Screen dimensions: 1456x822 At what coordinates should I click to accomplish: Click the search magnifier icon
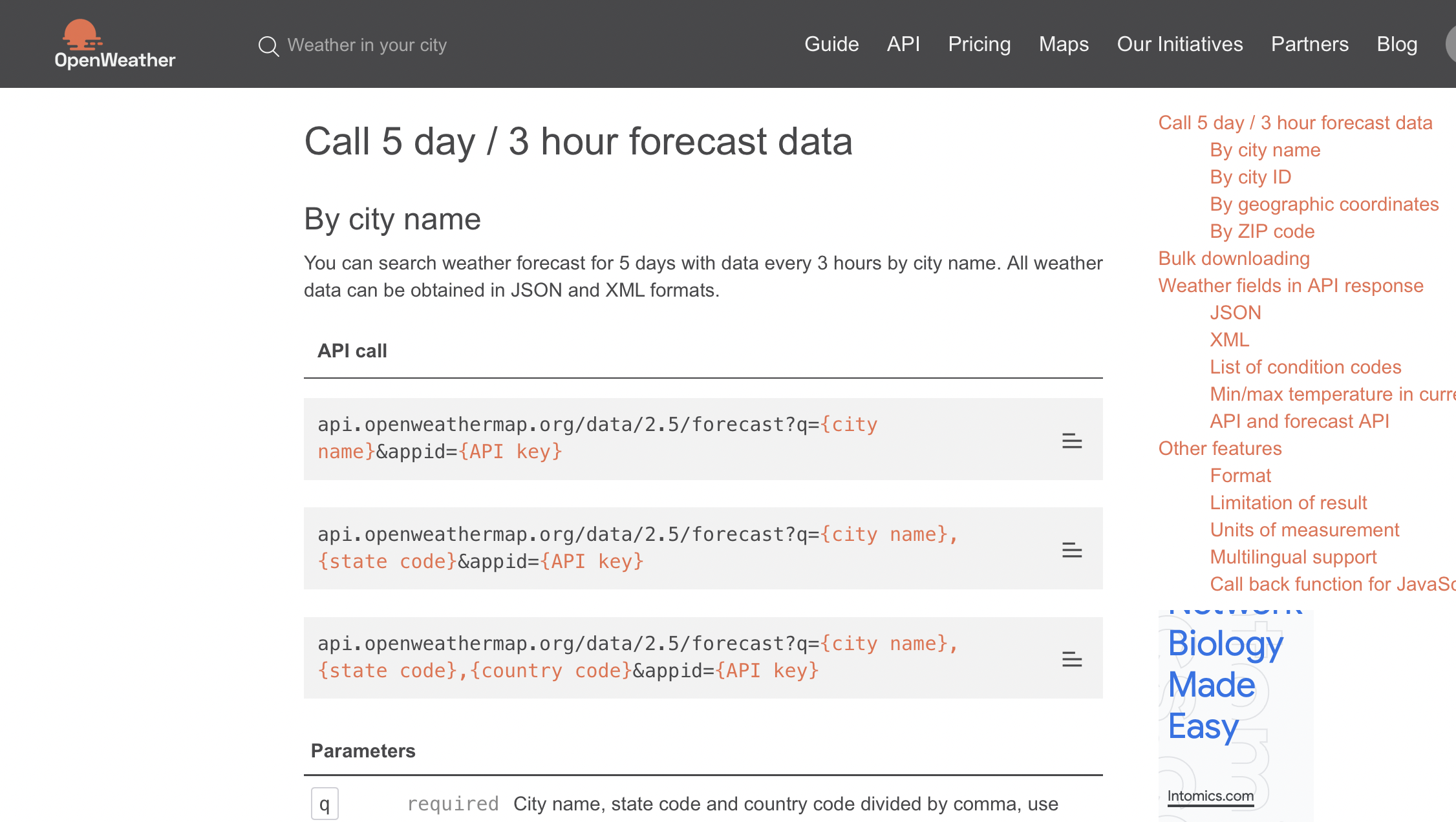tap(268, 46)
